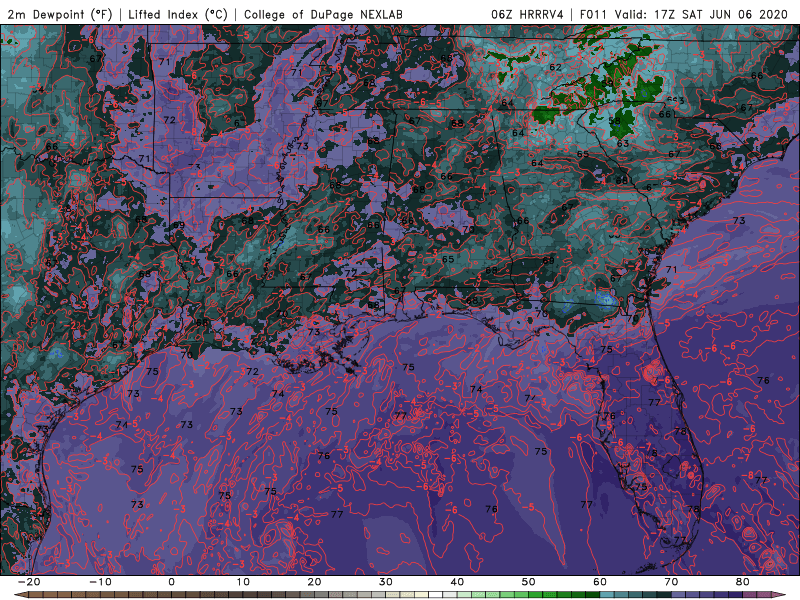Click the '06Z HRRRV4' model run label
Screen dimensions: 800x600
coord(527,14)
